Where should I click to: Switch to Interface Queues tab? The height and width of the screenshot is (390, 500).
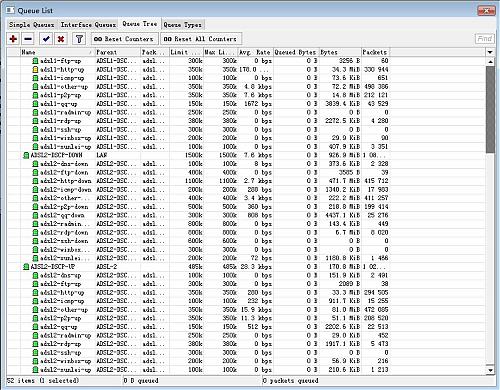click(x=88, y=25)
